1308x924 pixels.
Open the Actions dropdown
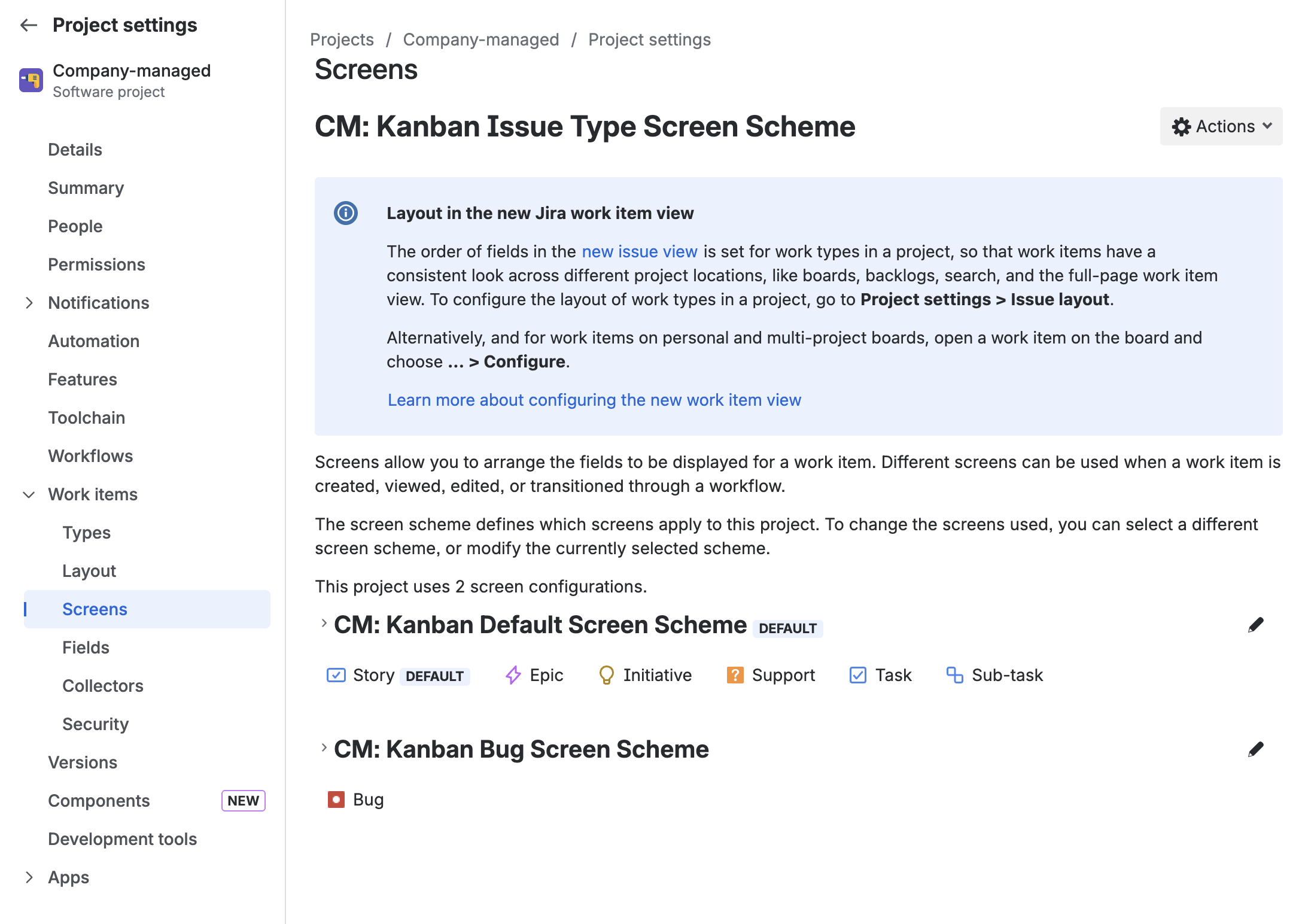tap(1221, 126)
